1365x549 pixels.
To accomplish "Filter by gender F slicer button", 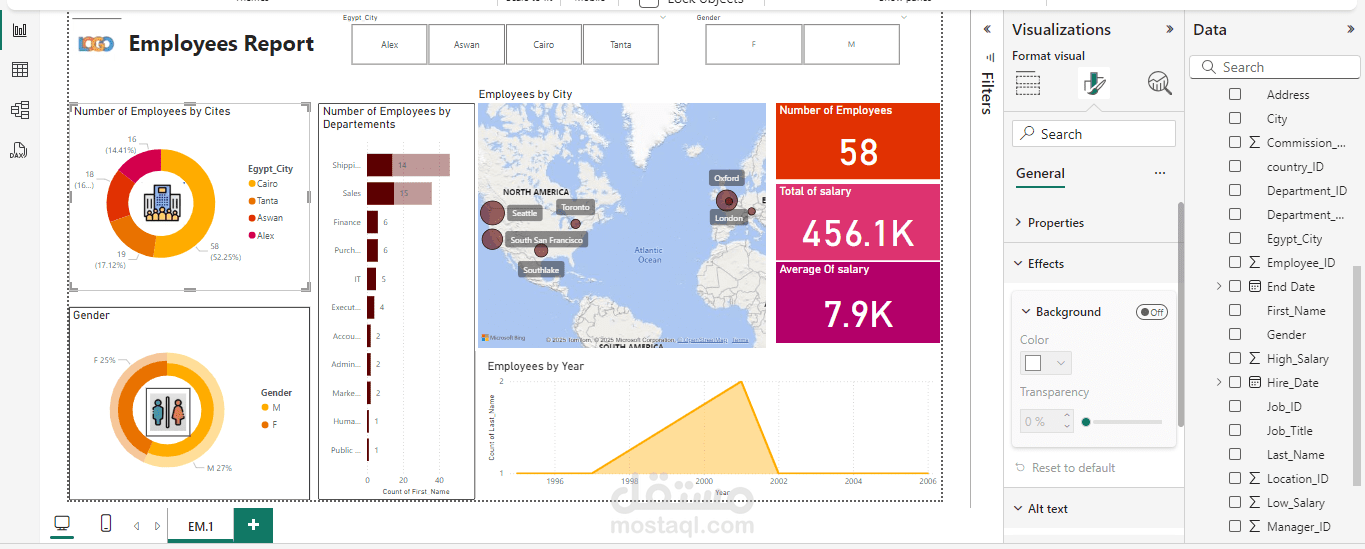I will click(x=753, y=45).
